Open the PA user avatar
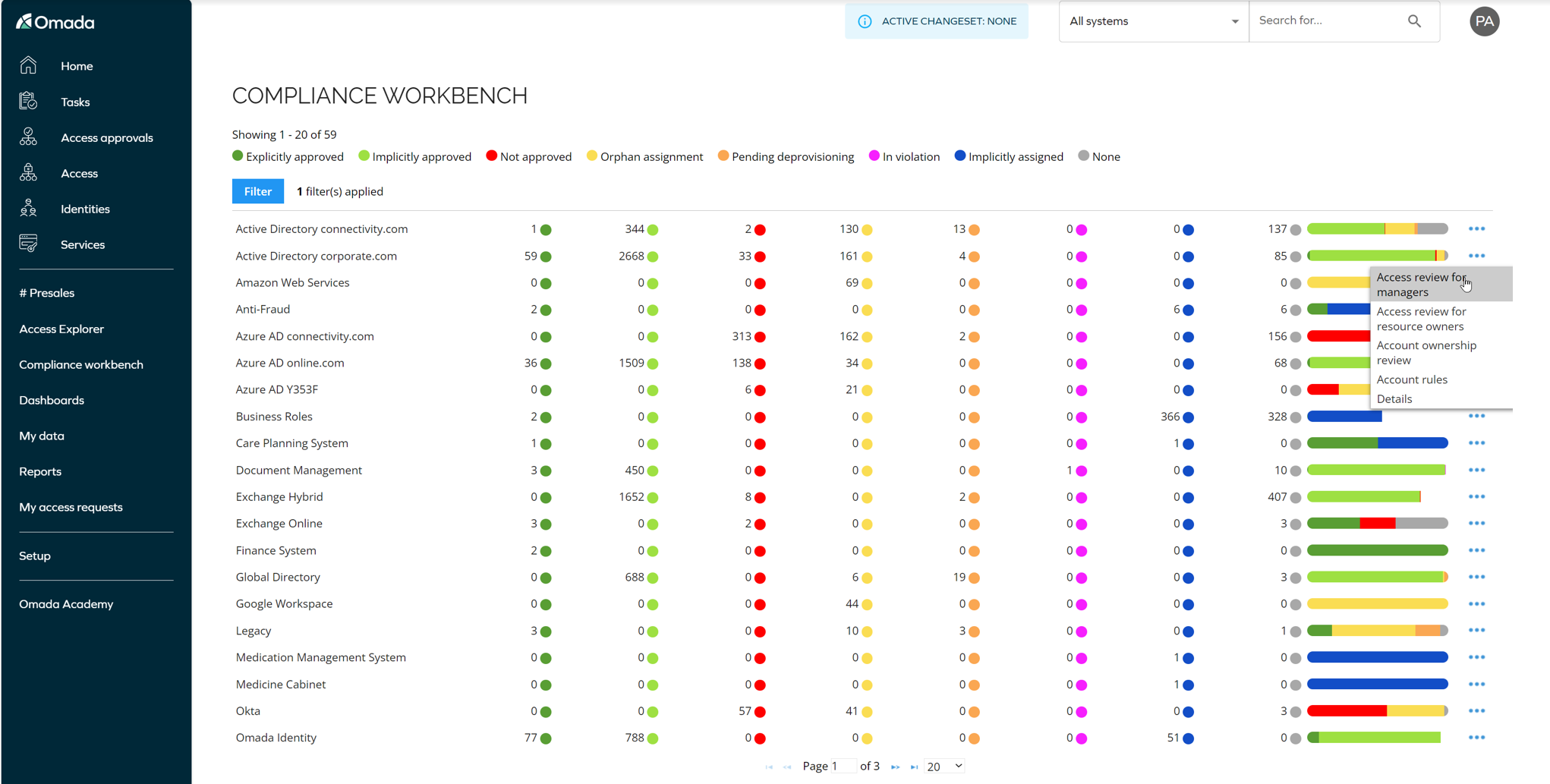Screen dimensions: 1550x784 pos(1484,21)
